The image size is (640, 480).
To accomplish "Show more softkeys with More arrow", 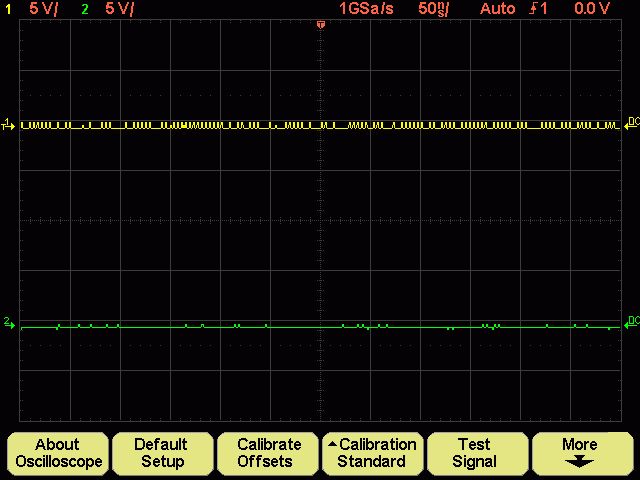I will 582,453.
